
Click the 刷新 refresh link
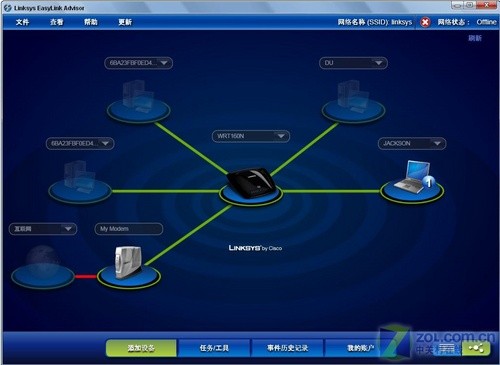pos(475,38)
